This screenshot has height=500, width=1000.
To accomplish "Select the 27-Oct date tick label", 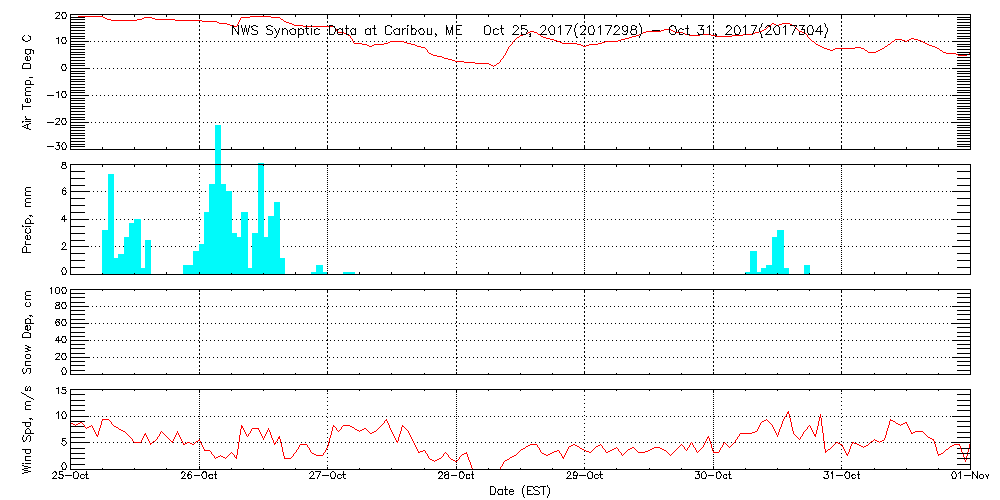I will [328, 477].
